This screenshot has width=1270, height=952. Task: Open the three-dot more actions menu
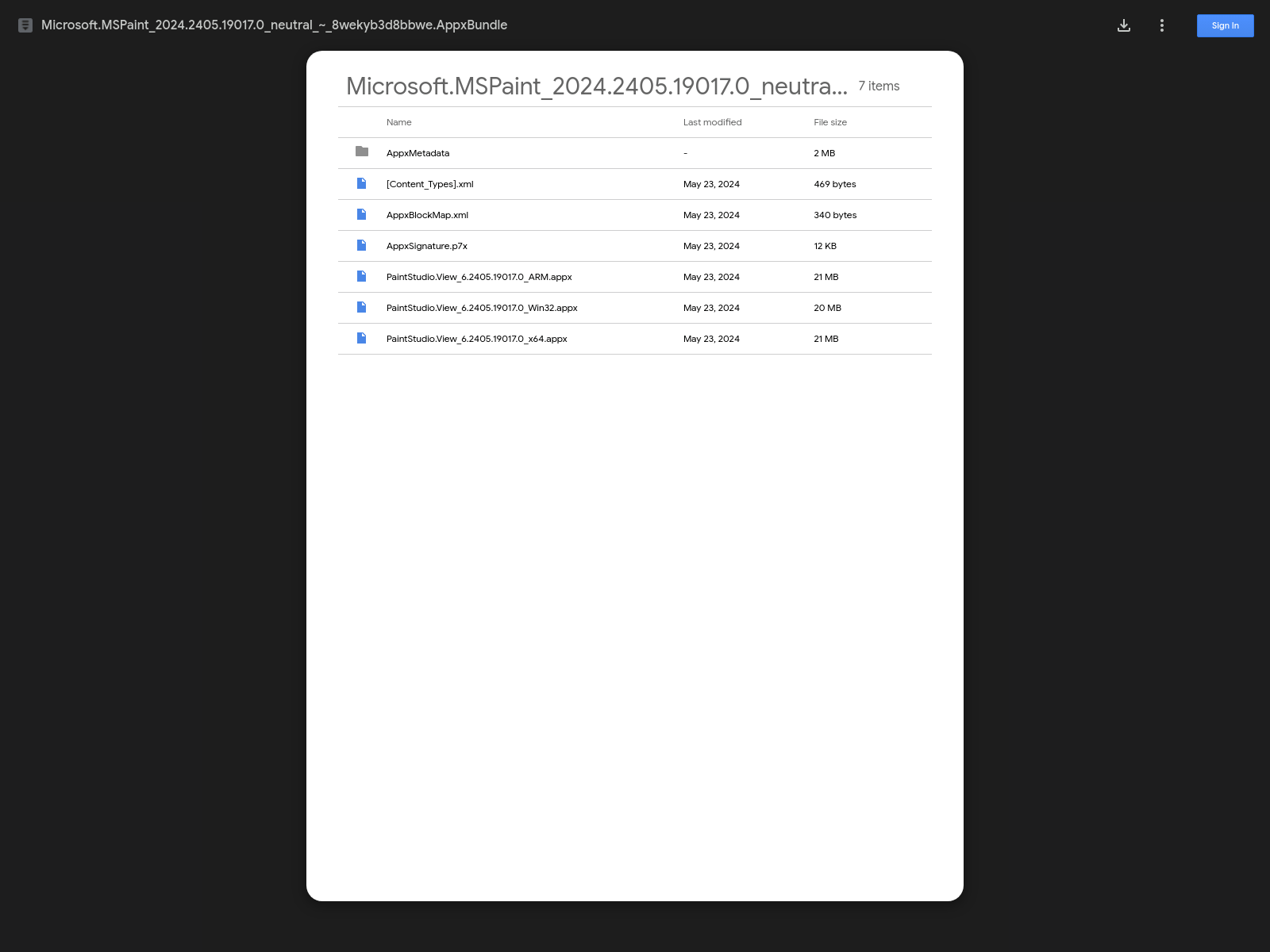1162,25
